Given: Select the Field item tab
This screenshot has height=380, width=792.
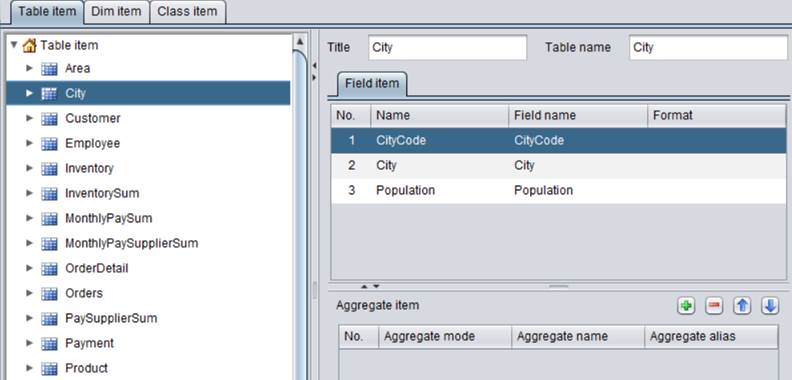Looking at the screenshot, I should [x=372, y=84].
